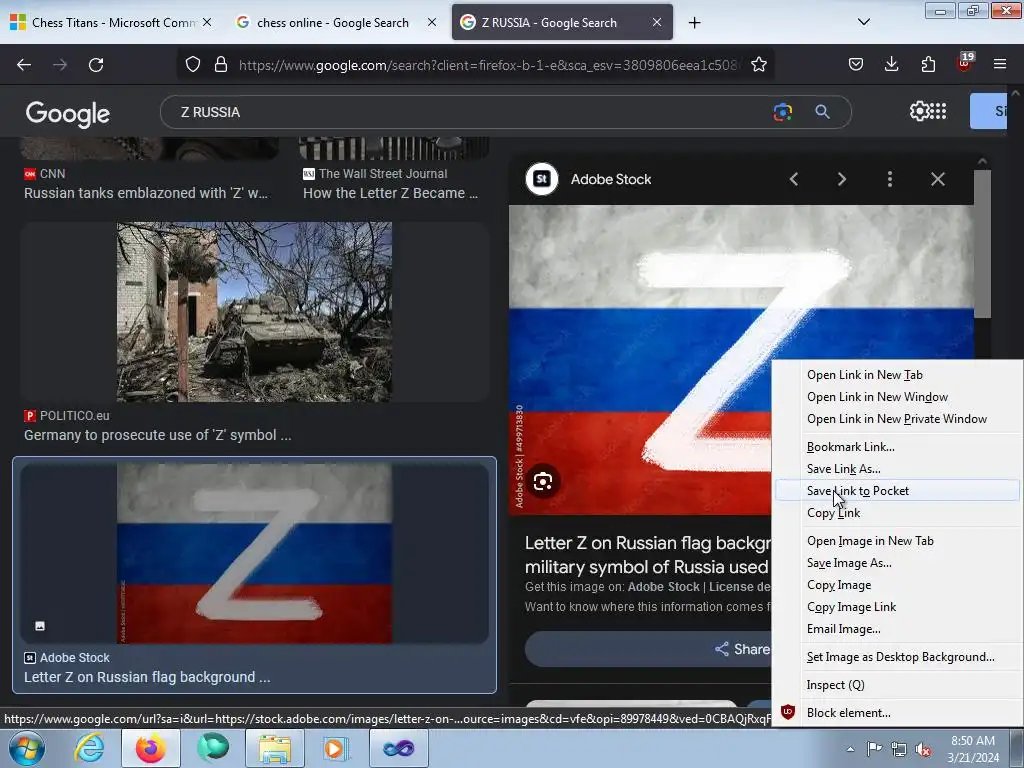1024x768 pixels.
Task: Open the Windows Start button
Action: (x=27, y=748)
